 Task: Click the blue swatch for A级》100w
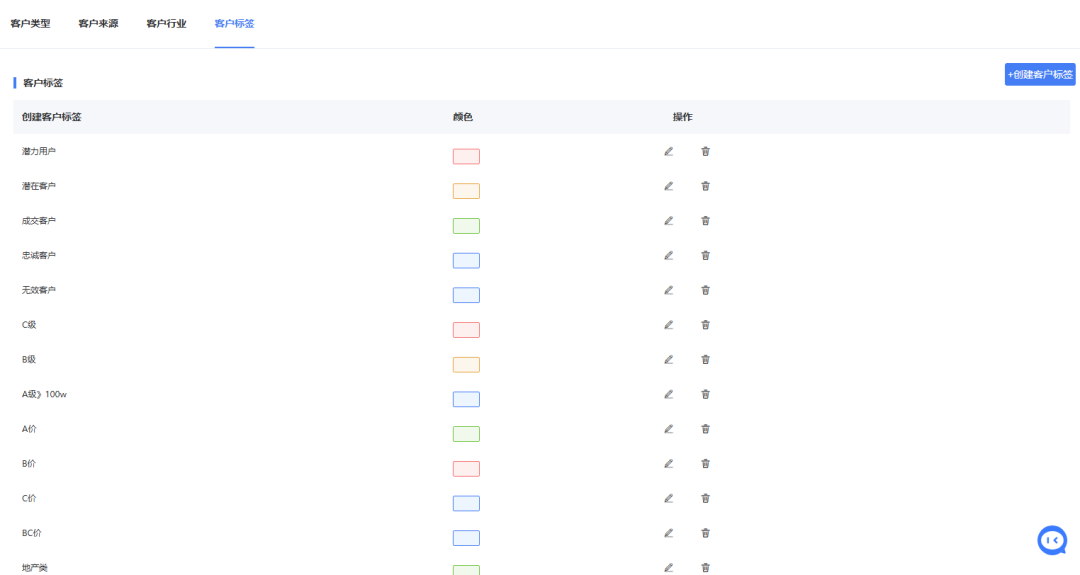pyautogui.click(x=466, y=399)
